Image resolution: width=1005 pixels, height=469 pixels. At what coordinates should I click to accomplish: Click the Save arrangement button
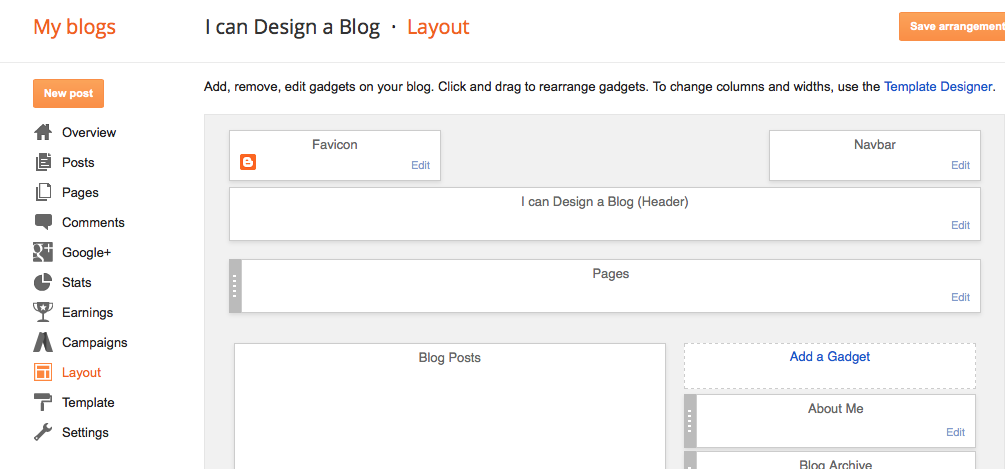point(951,26)
